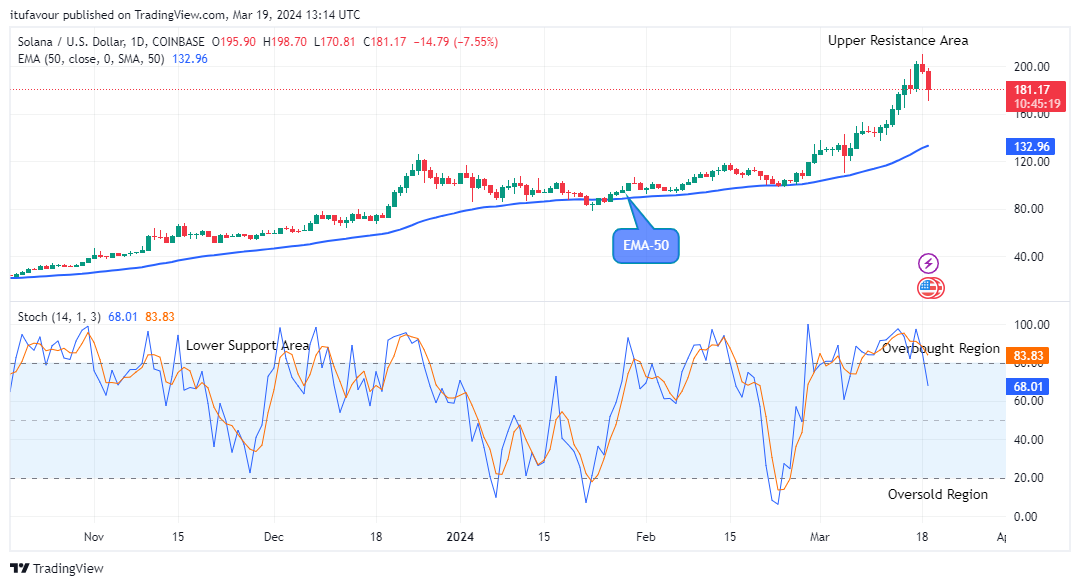Screen dimensions: 1080x586
Task: Click the orange stochastic label 83.83
Action: [1027, 356]
